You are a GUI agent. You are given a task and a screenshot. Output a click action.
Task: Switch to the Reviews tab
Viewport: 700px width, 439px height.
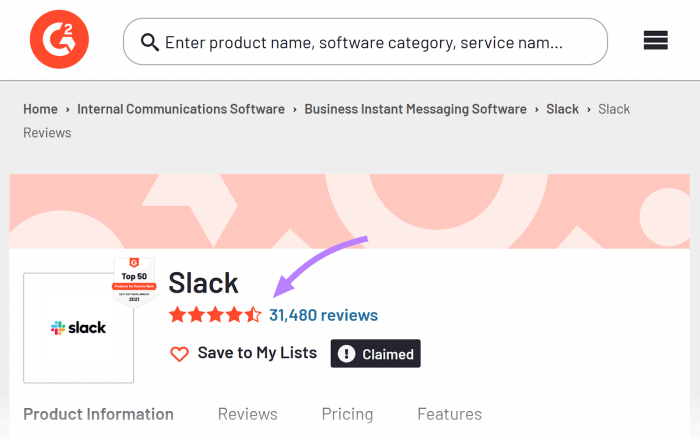click(x=247, y=414)
